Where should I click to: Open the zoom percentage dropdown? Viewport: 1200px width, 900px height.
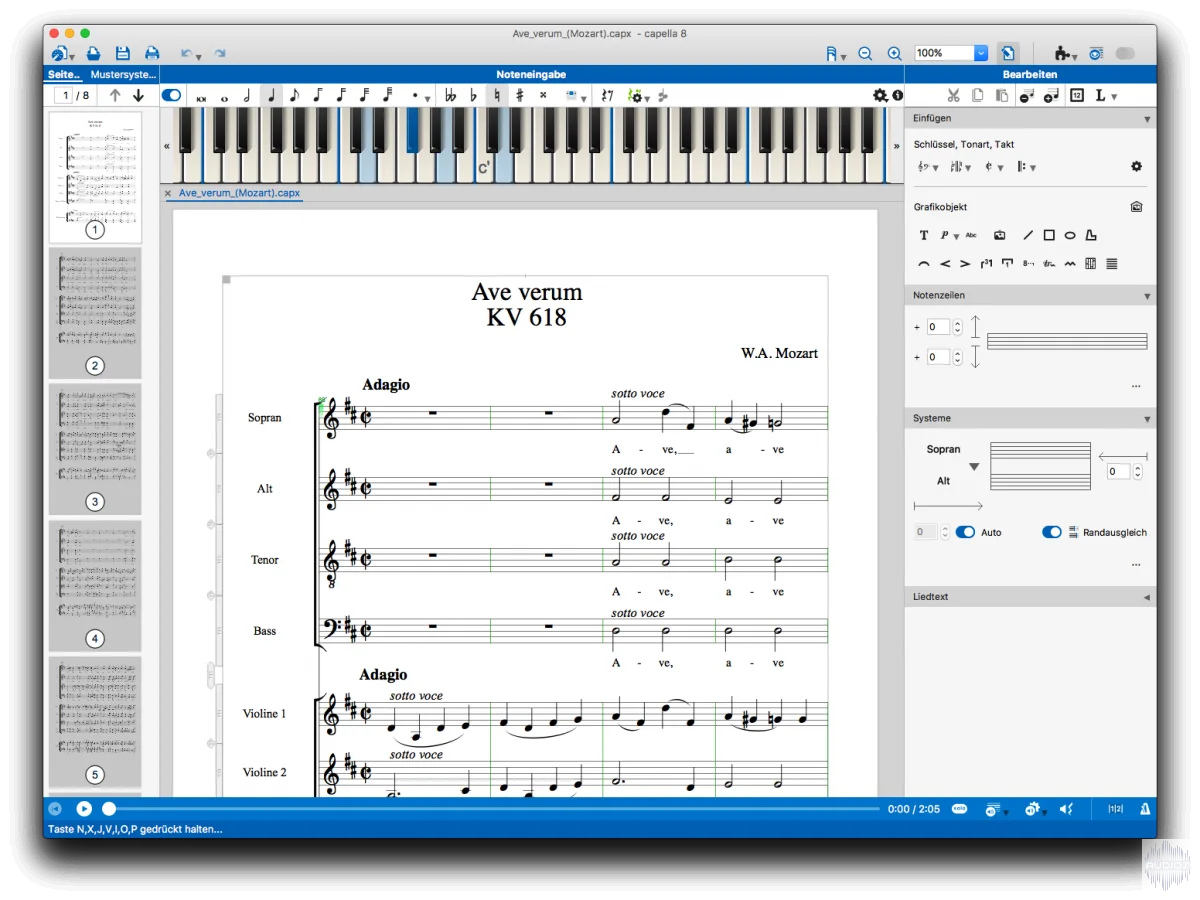(x=981, y=53)
